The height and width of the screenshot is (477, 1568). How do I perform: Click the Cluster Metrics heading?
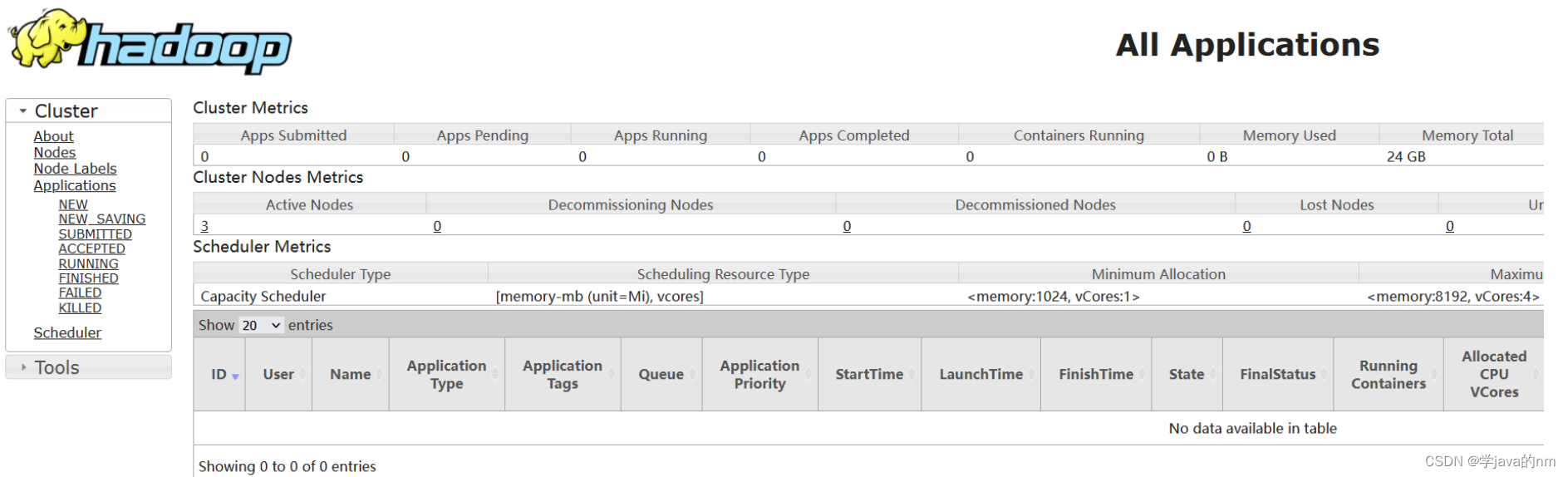pos(250,107)
